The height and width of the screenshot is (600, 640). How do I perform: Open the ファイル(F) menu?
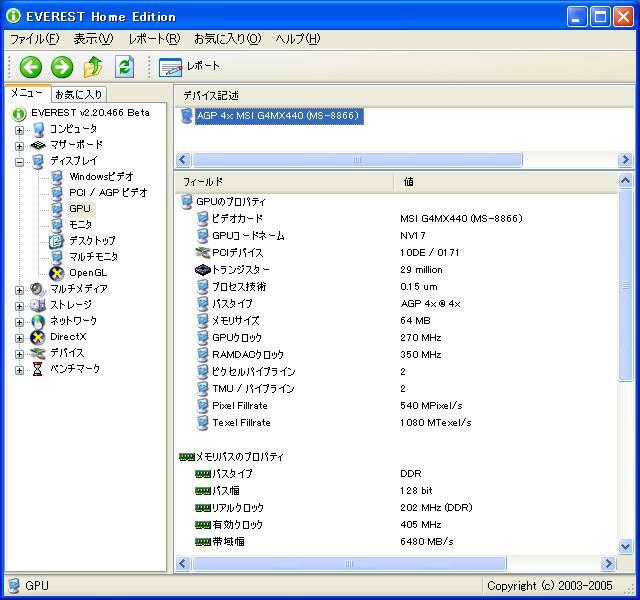[34, 39]
